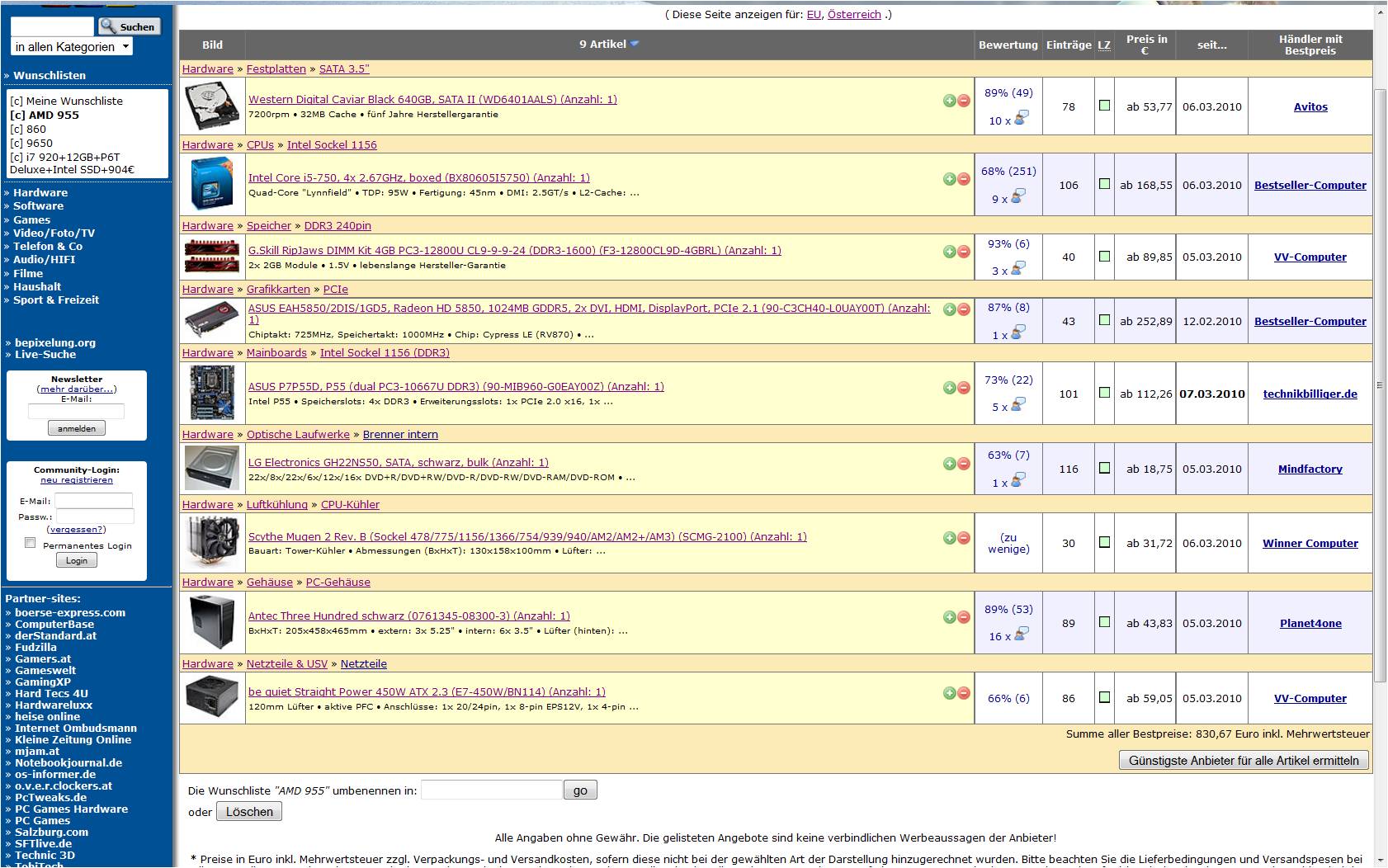The image size is (1388, 868).
Task: Open the 'in allen Kategorien' dropdown
Action: click(x=73, y=47)
